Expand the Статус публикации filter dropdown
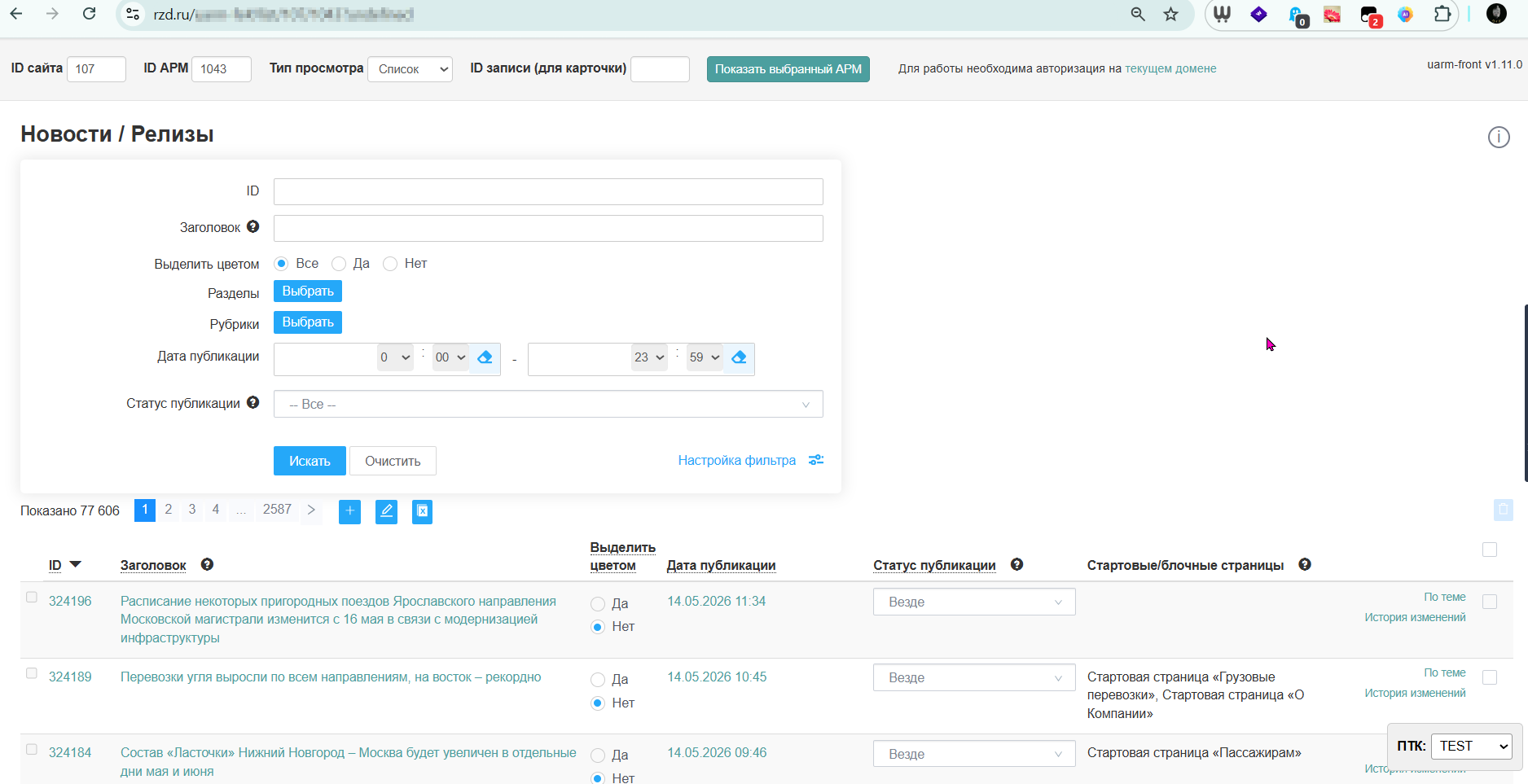Screen dimensions: 1528x784 pos(548,404)
